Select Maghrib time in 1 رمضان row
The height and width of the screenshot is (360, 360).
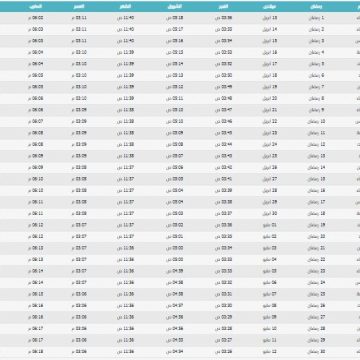[36, 18]
